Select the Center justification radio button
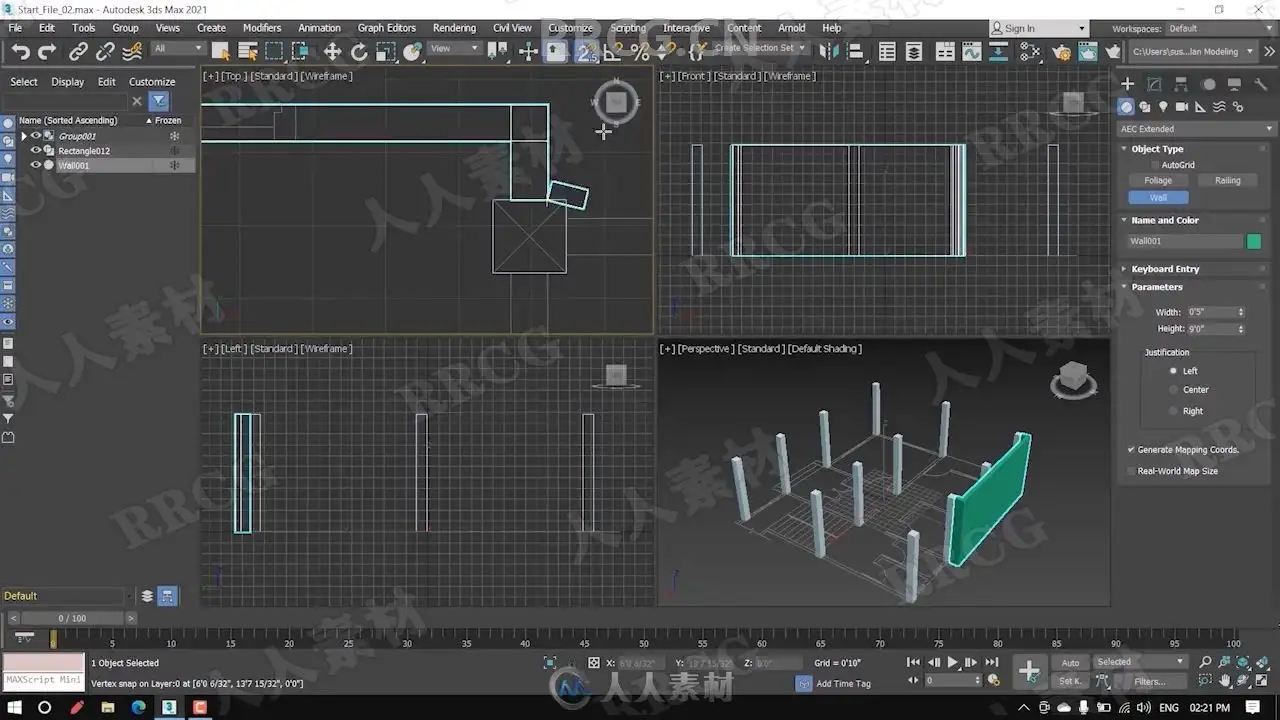Image resolution: width=1280 pixels, height=720 pixels. (x=1173, y=390)
